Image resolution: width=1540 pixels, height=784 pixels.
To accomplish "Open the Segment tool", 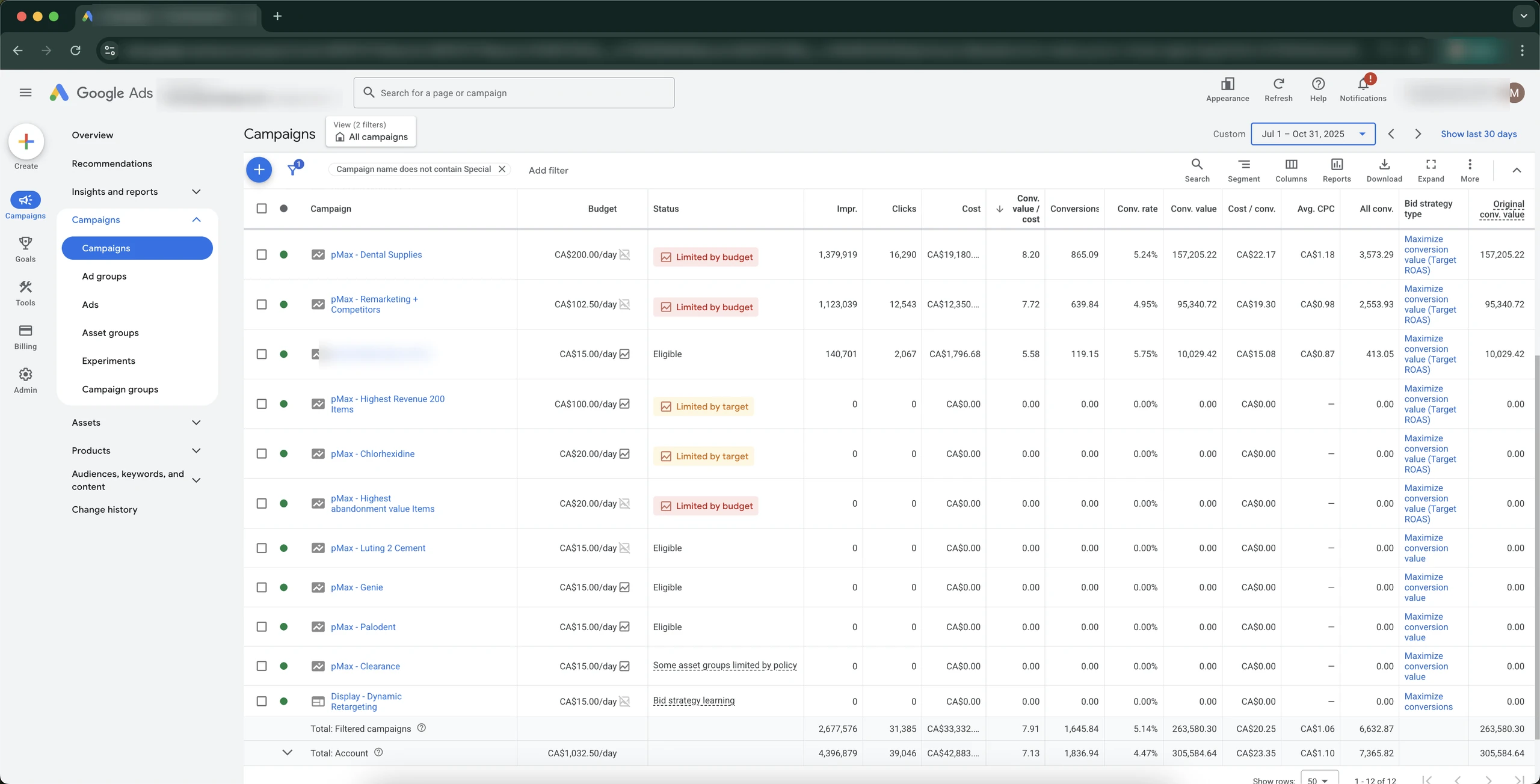I will (1243, 170).
